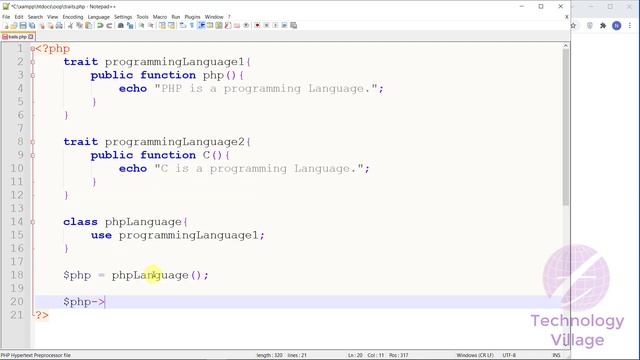This screenshot has width=640, height=360.
Task: Click editor scrollbar up arrow
Action: [566, 46]
